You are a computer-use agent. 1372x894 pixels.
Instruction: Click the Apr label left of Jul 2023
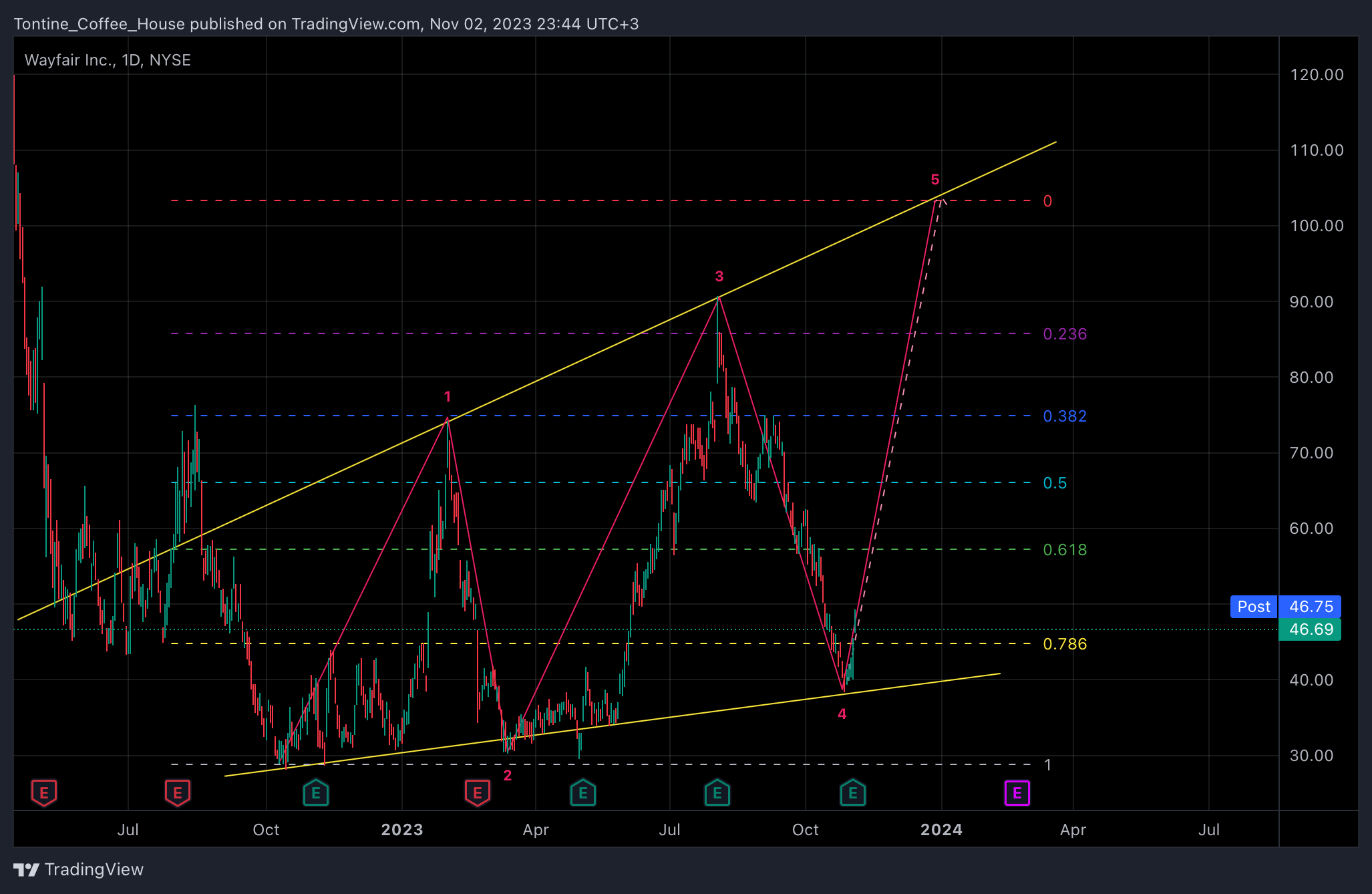pyautogui.click(x=536, y=831)
